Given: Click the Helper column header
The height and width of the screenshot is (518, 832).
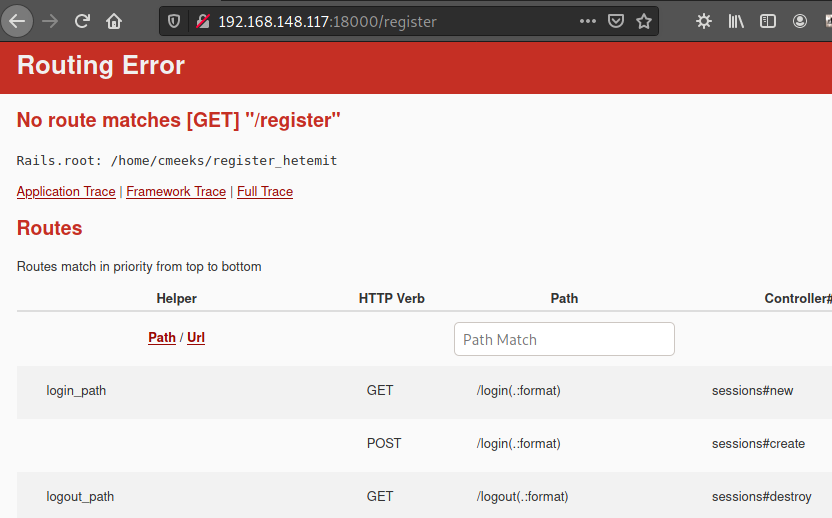Looking at the screenshot, I should (176, 298).
